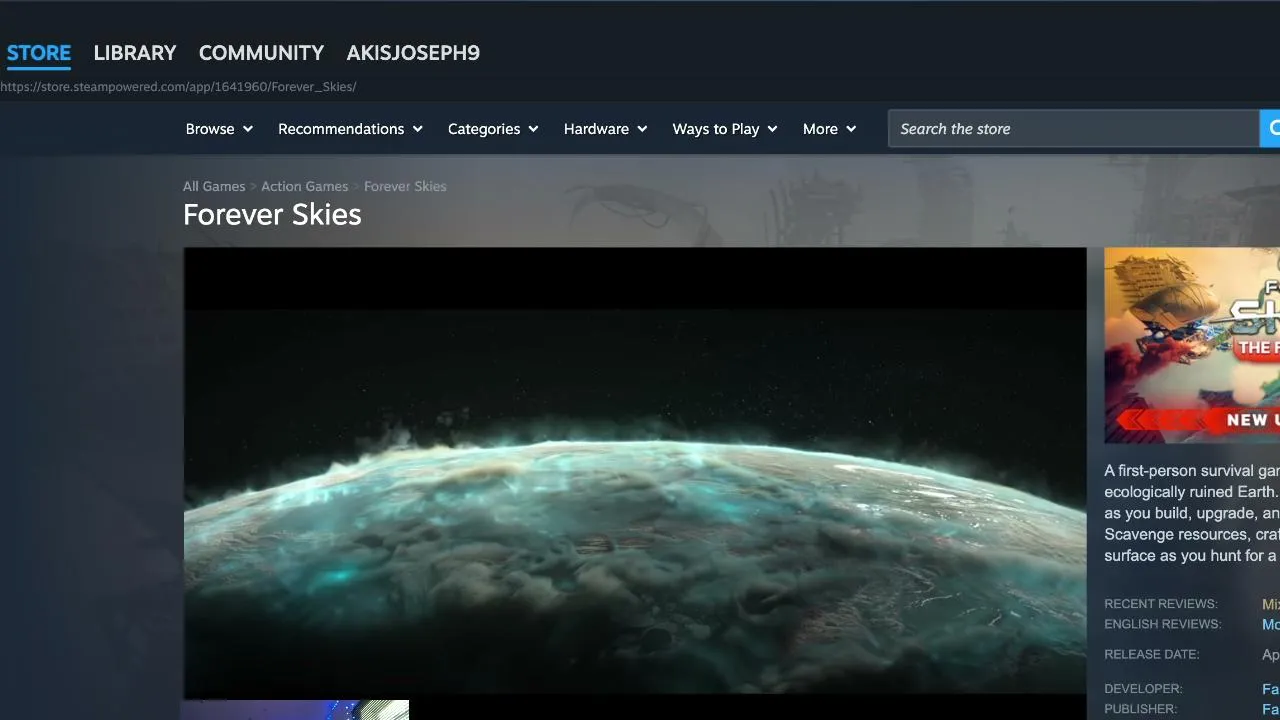Open the Forever Skies capsule artwork
Screen dimensions: 1280x720
click(1192, 345)
